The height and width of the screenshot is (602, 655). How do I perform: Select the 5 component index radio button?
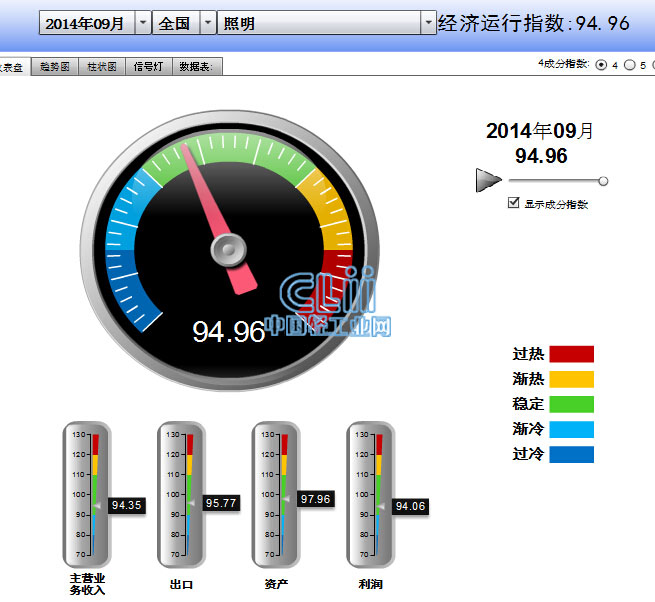pyautogui.click(x=629, y=65)
